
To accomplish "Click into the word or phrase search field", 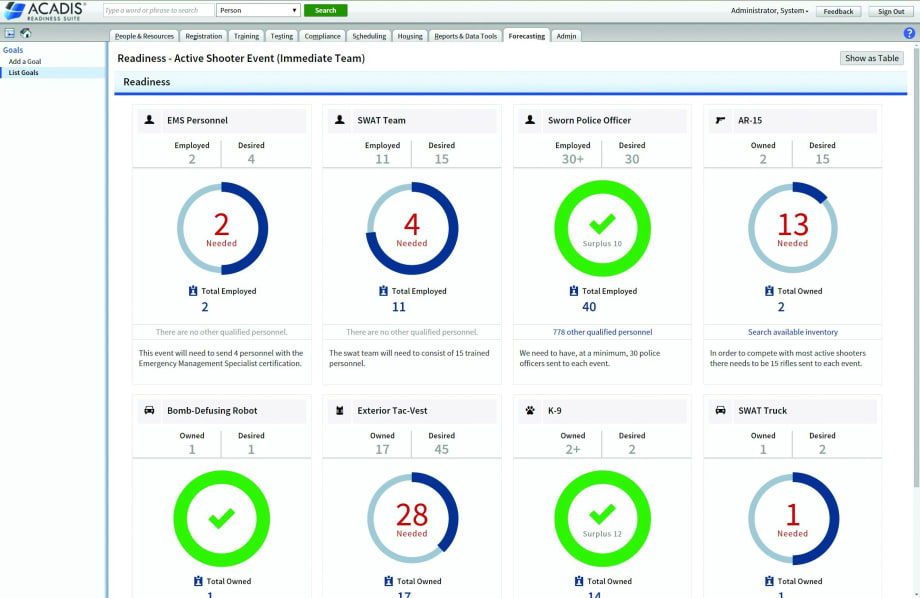I will coord(158,11).
